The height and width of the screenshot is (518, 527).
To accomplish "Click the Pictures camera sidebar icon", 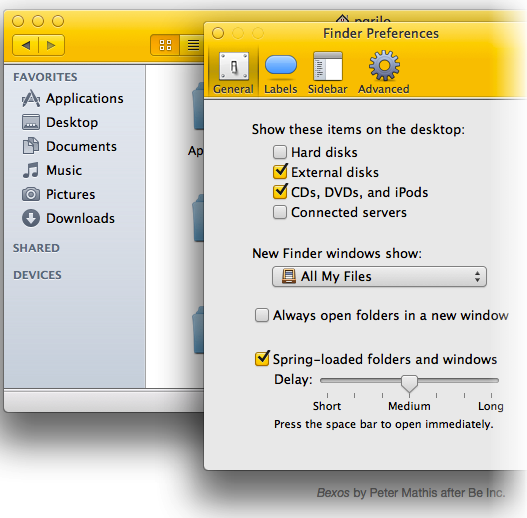I will click(31, 194).
